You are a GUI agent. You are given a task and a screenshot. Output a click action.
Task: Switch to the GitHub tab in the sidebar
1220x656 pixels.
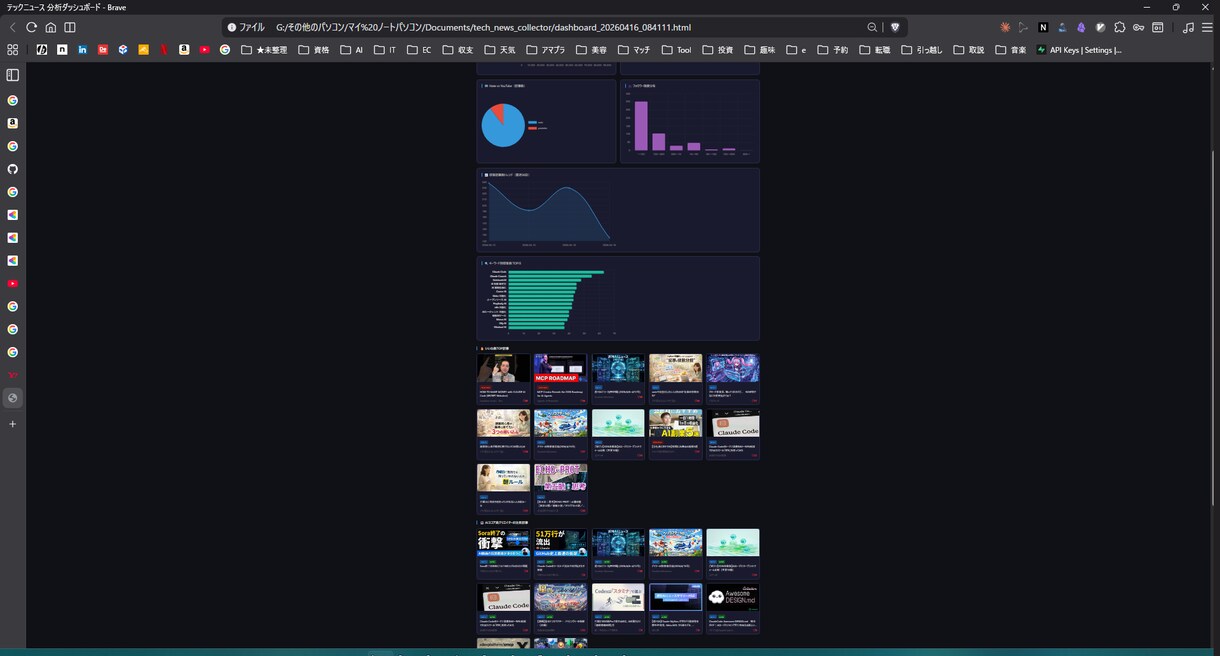click(13, 169)
